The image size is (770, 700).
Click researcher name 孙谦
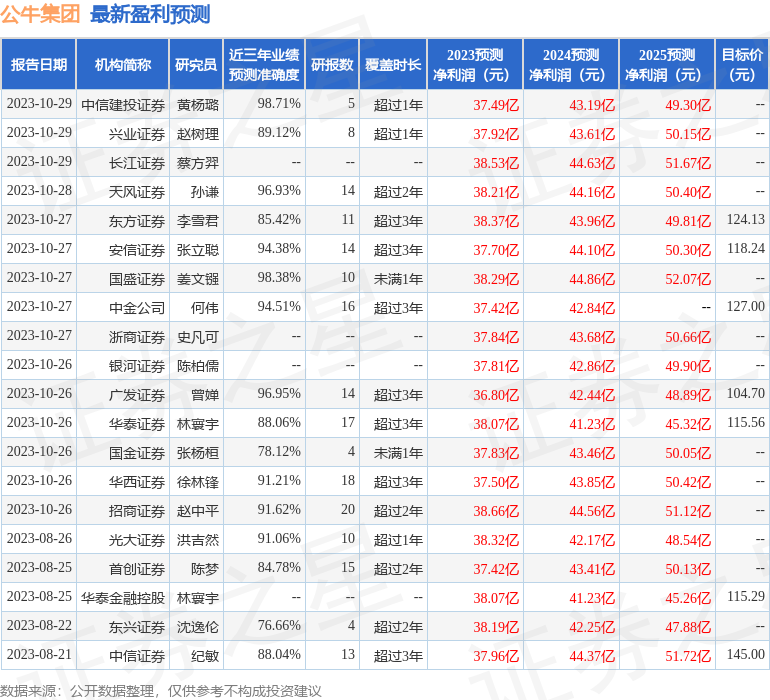[205, 192]
